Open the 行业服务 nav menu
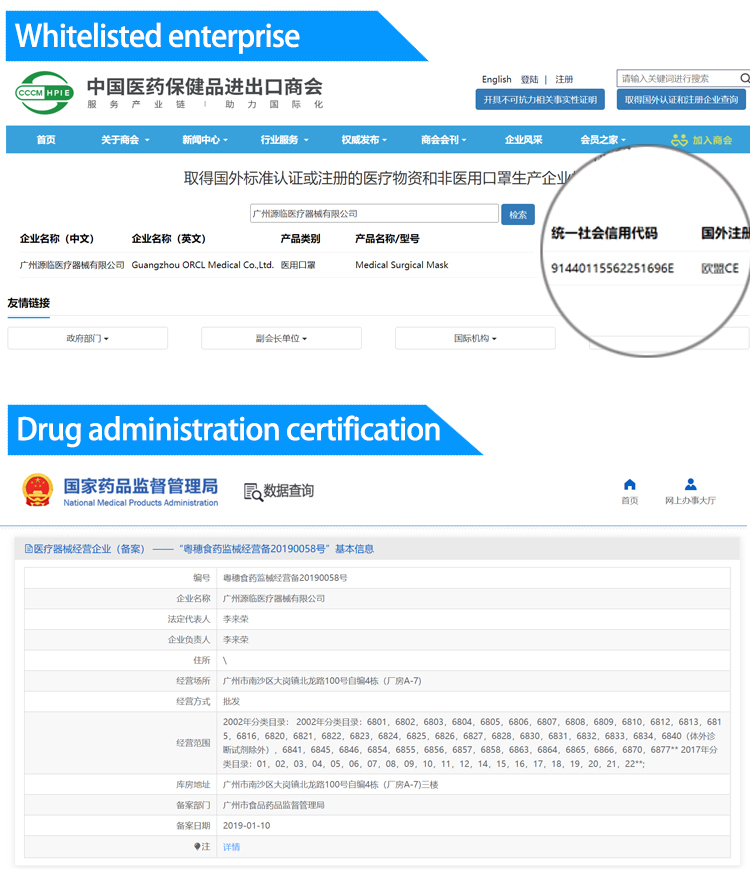The height and width of the screenshot is (869, 750). click(x=285, y=140)
